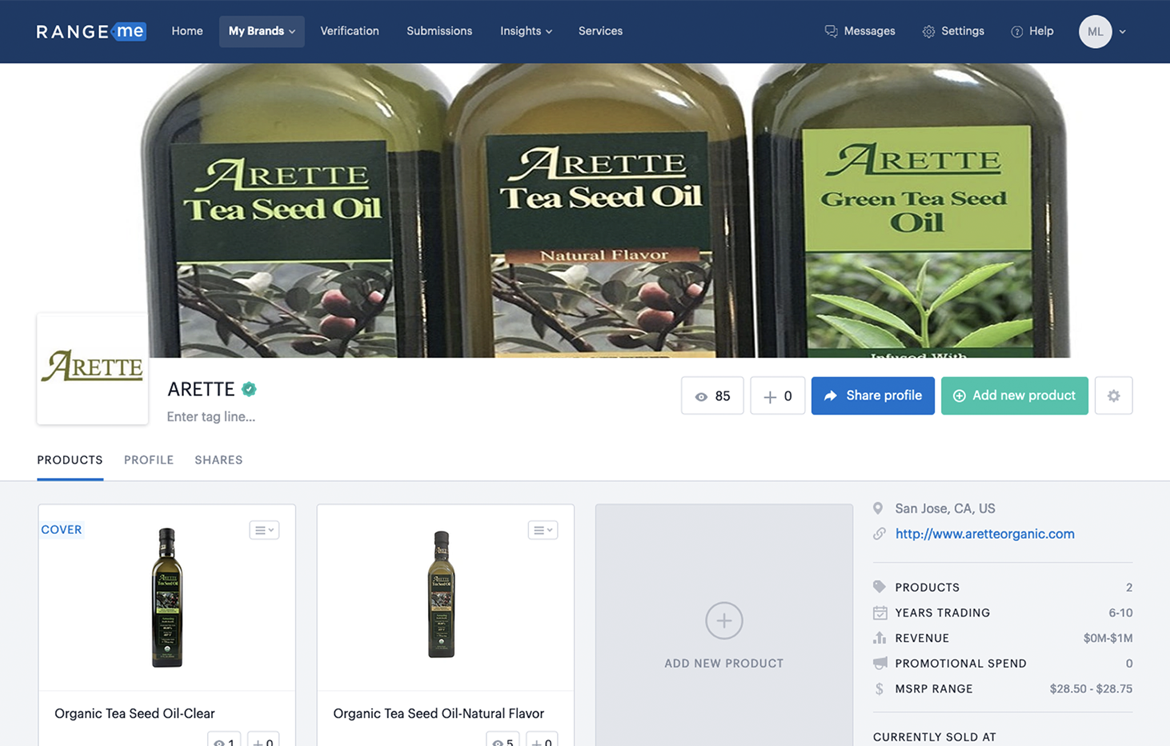Image resolution: width=1170 pixels, height=746 pixels.
Task: Click the plus 0 counter button
Action: click(778, 395)
